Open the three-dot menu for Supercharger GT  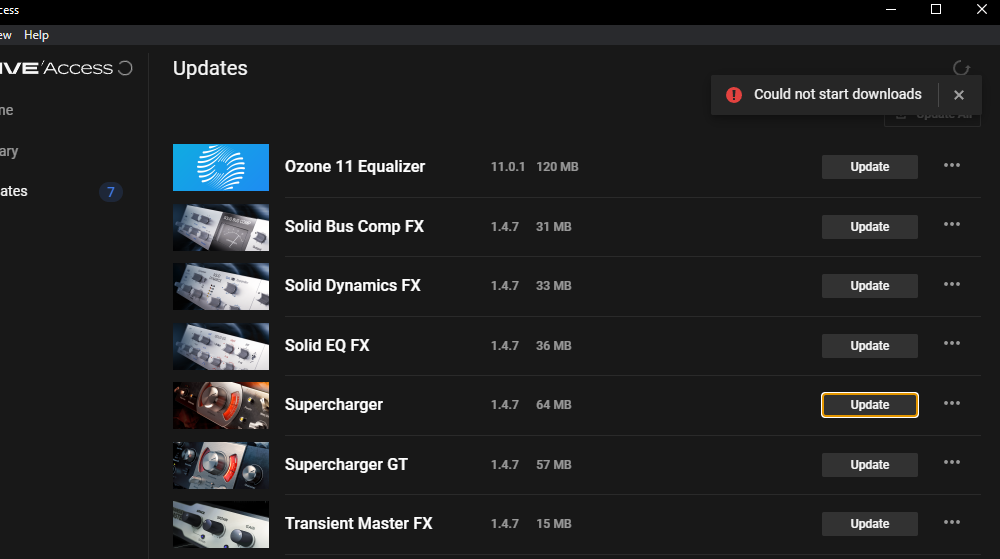(952, 463)
